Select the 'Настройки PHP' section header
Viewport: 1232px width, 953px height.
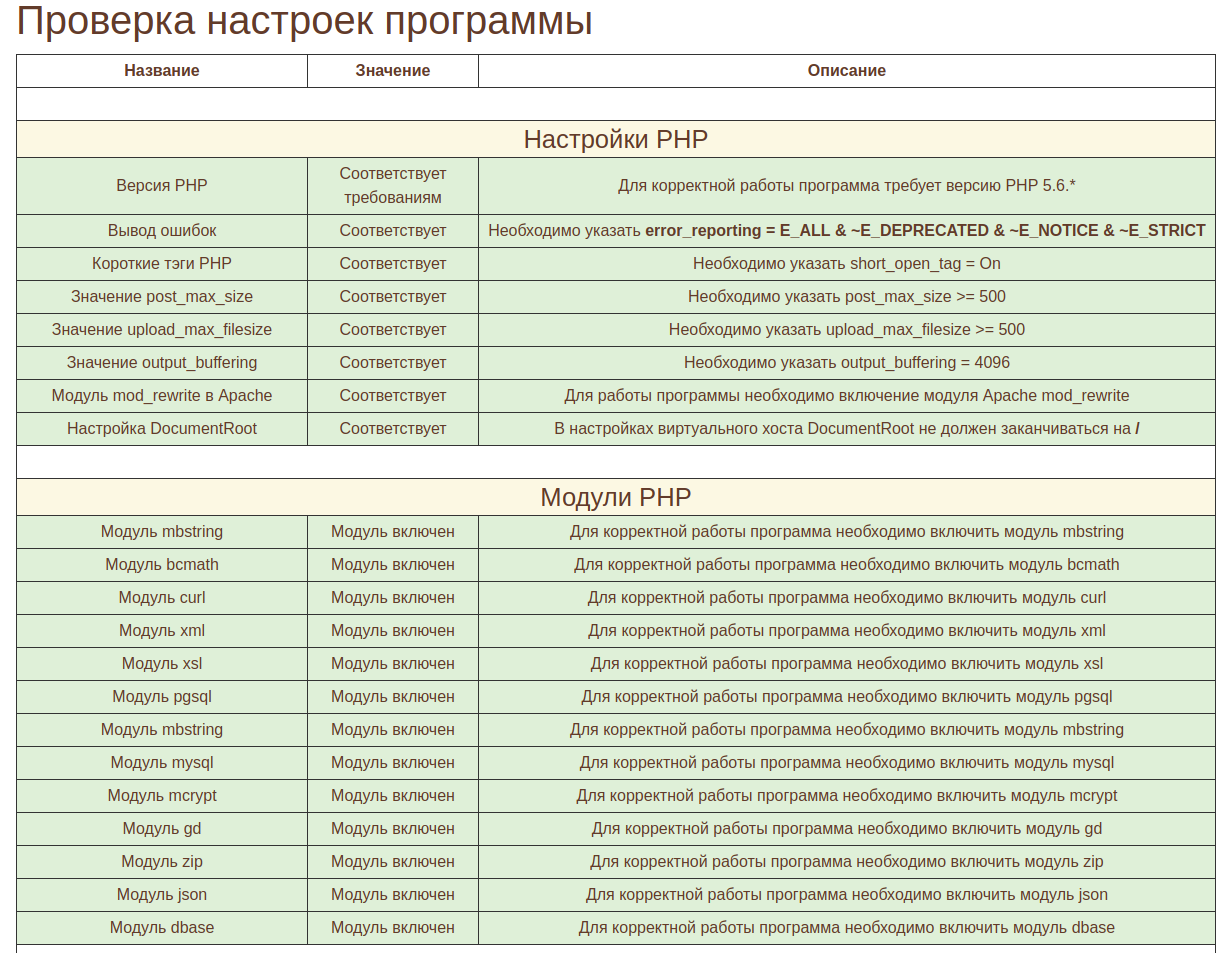pyautogui.click(x=615, y=139)
